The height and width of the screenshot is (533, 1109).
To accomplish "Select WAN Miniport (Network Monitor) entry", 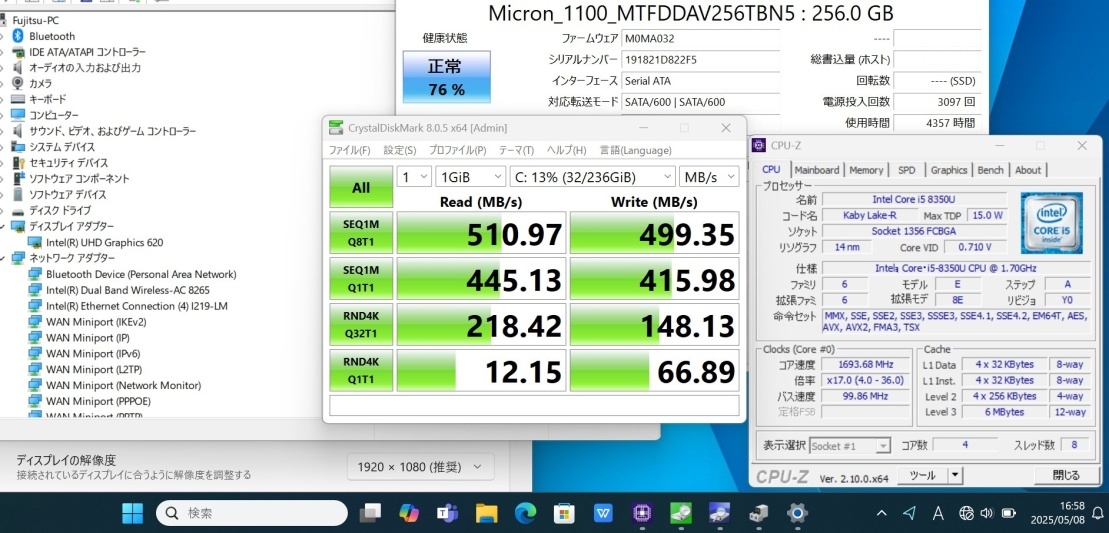I will (x=123, y=385).
